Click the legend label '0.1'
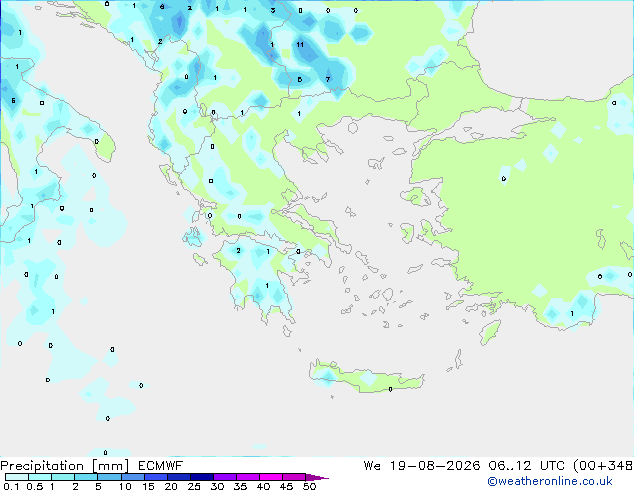This screenshot has width=634, height=490. coord(11,486)
